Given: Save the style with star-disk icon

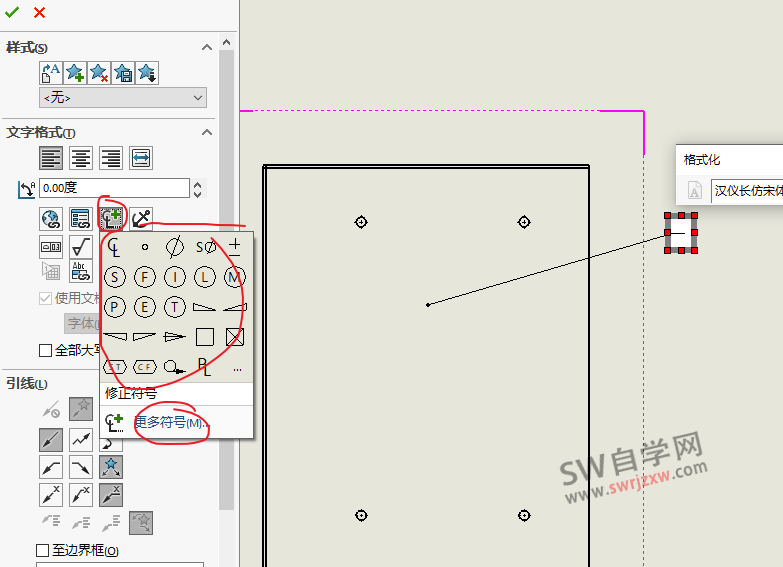Looking at the screenshot, I should pyautogui.click(x=123, y=73).
